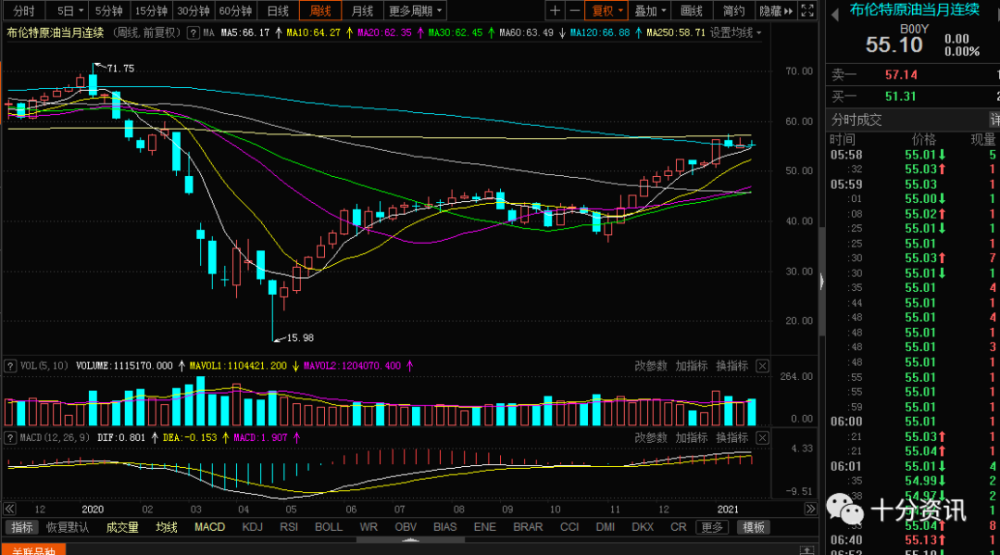Click 指标 indicators button
This screenshot has height=555, width=1000.
point(22,528)
